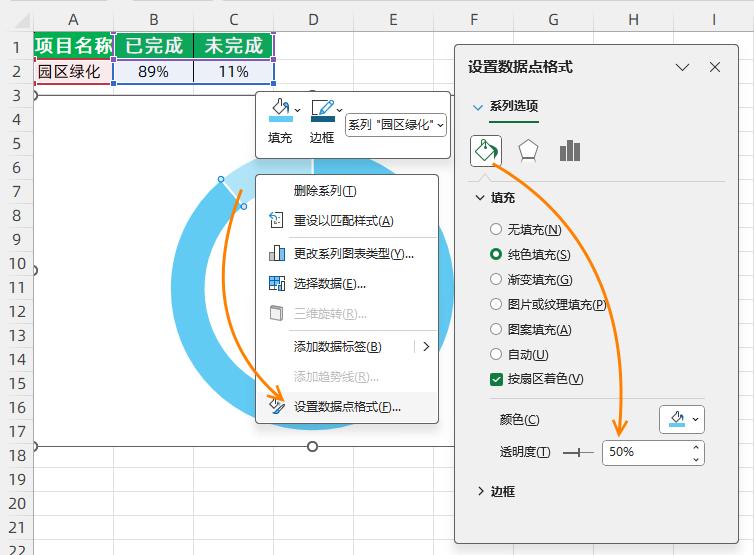Click the 重设以匹配样式 reset icon
The width and height of the screenshot is (754, 555).
tap(277, 221)
